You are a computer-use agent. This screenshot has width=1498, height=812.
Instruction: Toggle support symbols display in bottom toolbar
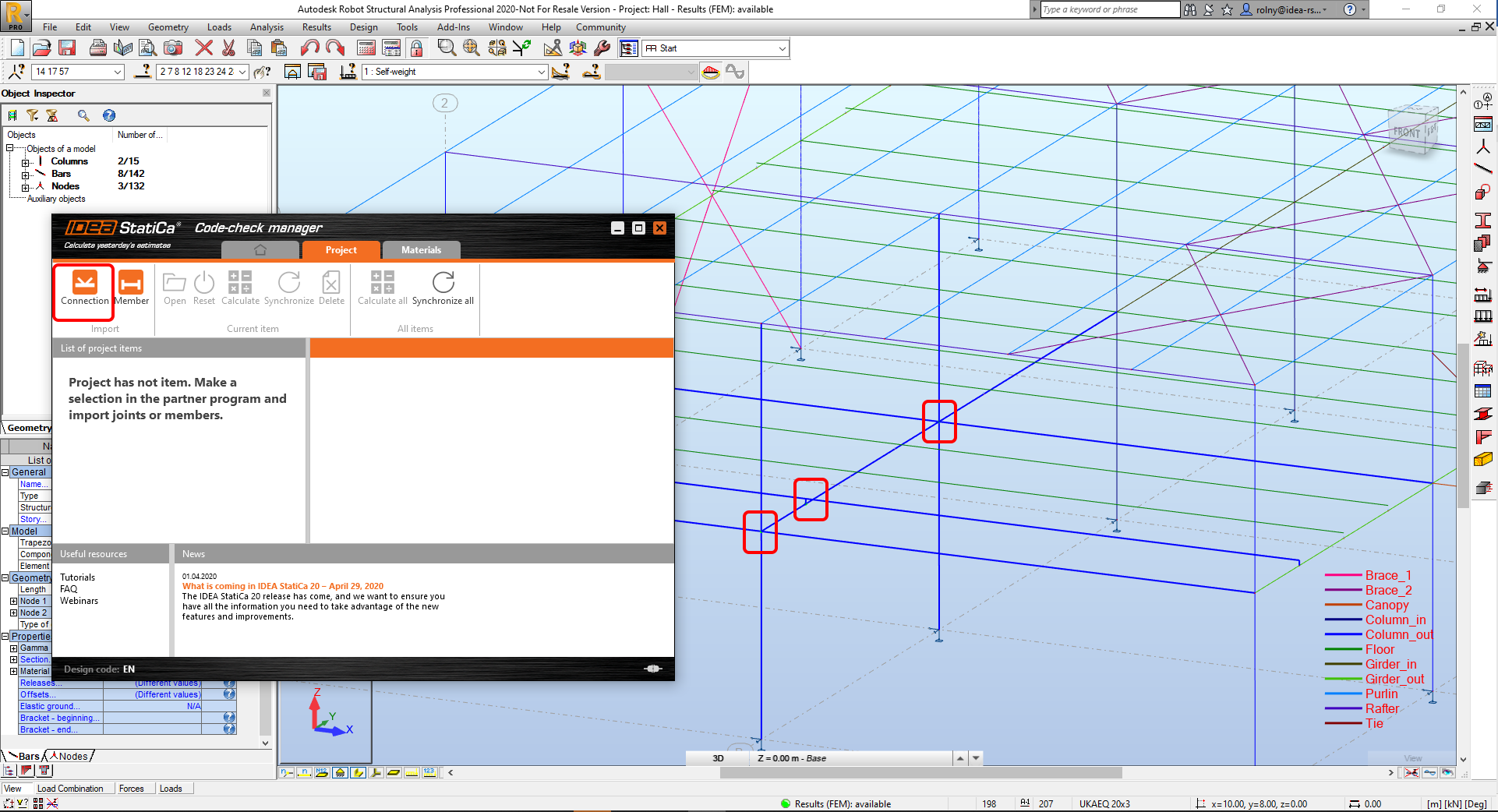[x=340, y=772]
